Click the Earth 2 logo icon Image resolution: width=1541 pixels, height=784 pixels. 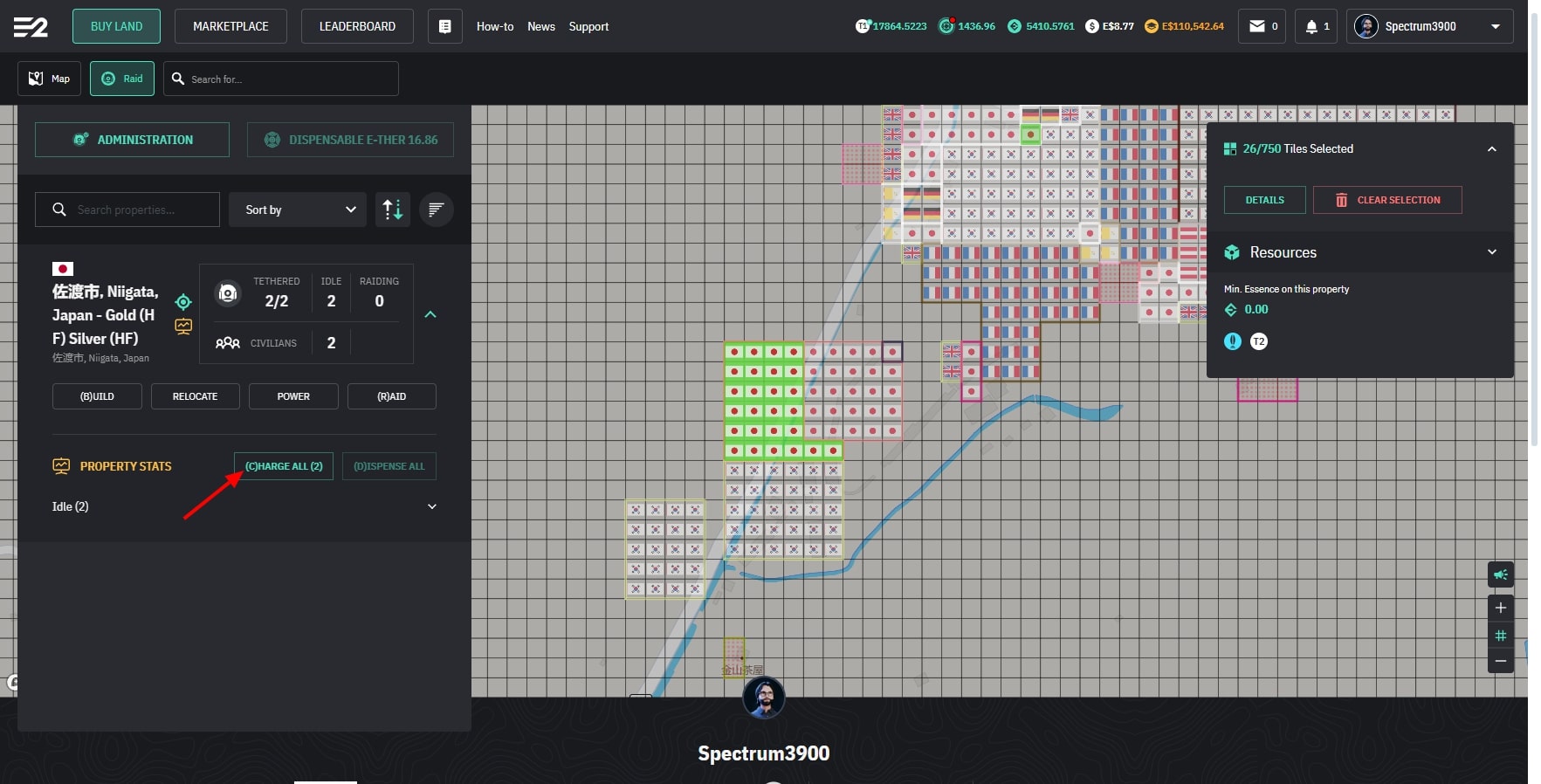31,27
